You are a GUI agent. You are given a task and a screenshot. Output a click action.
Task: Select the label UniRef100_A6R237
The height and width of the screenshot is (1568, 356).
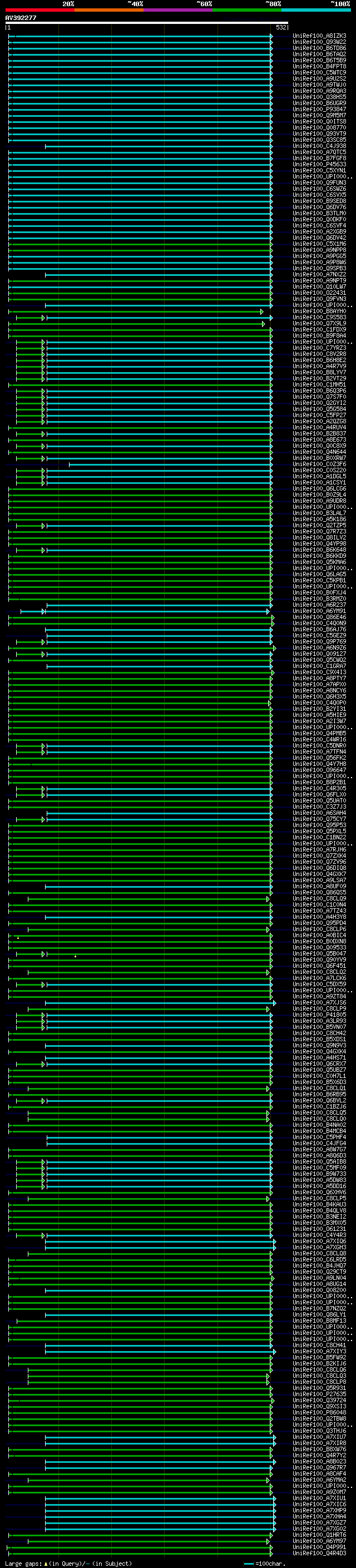(319, 605)
